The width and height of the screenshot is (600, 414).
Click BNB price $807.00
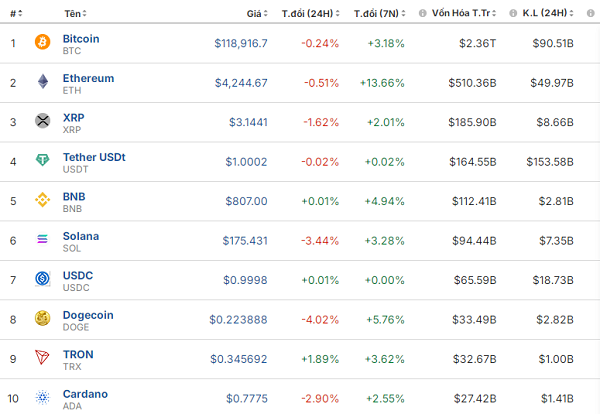pos(246,201)
